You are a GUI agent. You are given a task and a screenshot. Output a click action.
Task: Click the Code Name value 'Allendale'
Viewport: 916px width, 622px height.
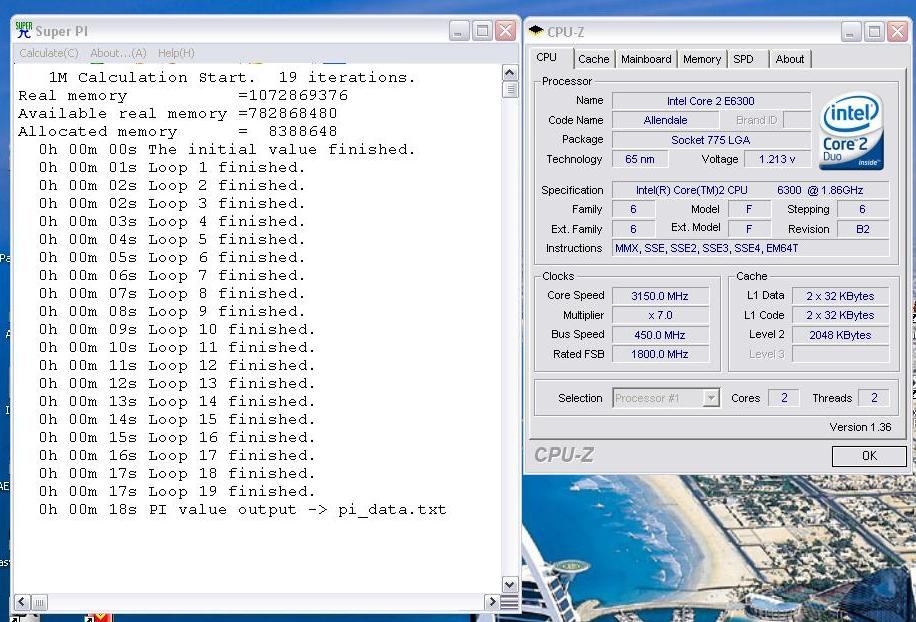[x=665, y=120]
